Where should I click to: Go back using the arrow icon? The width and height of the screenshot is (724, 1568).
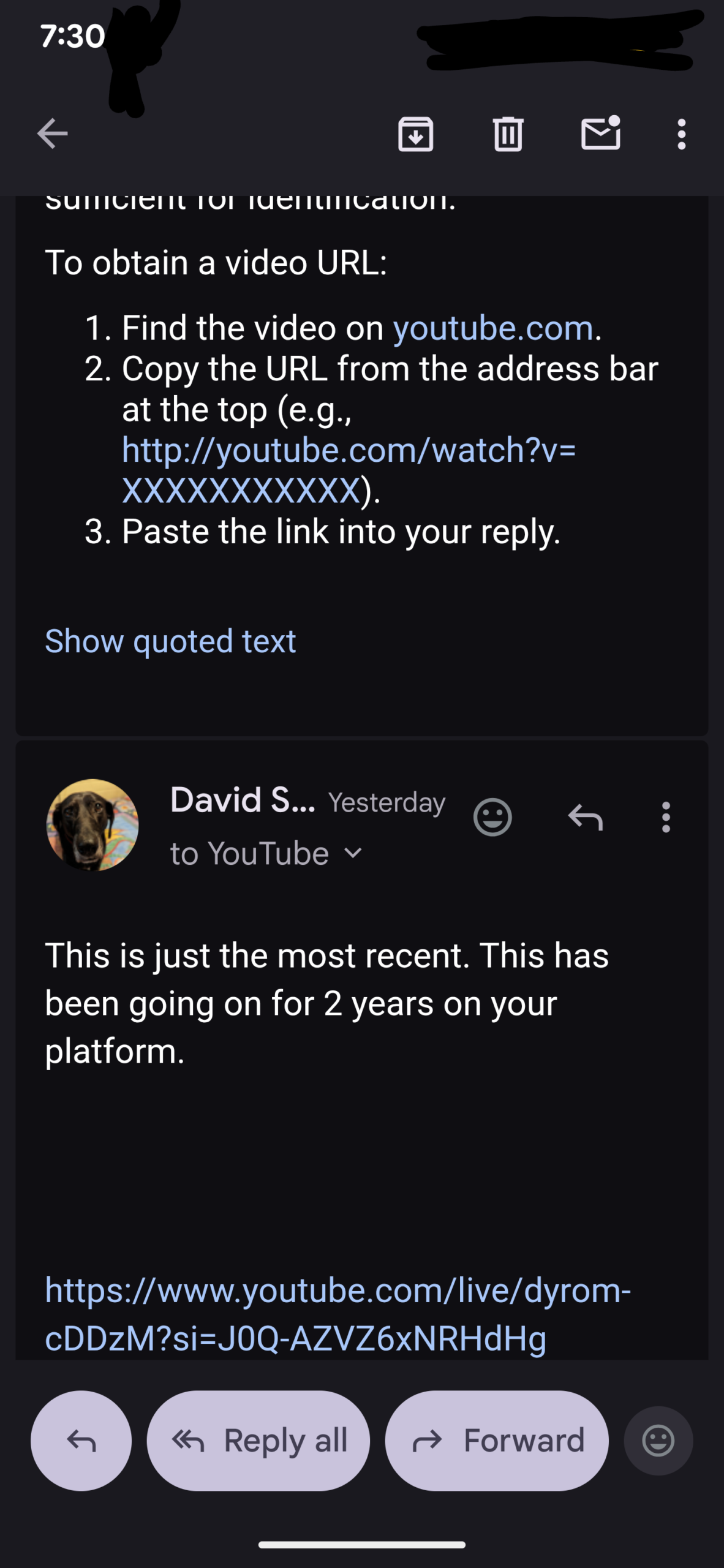coord(53,134)
